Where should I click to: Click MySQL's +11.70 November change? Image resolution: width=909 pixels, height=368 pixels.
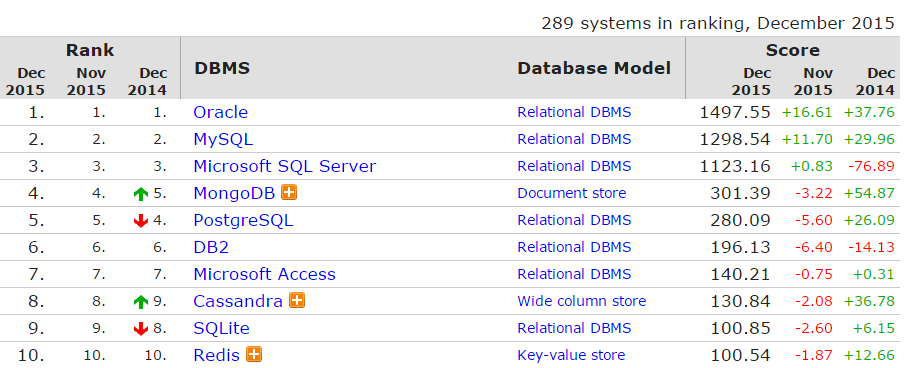click(807, 139)
